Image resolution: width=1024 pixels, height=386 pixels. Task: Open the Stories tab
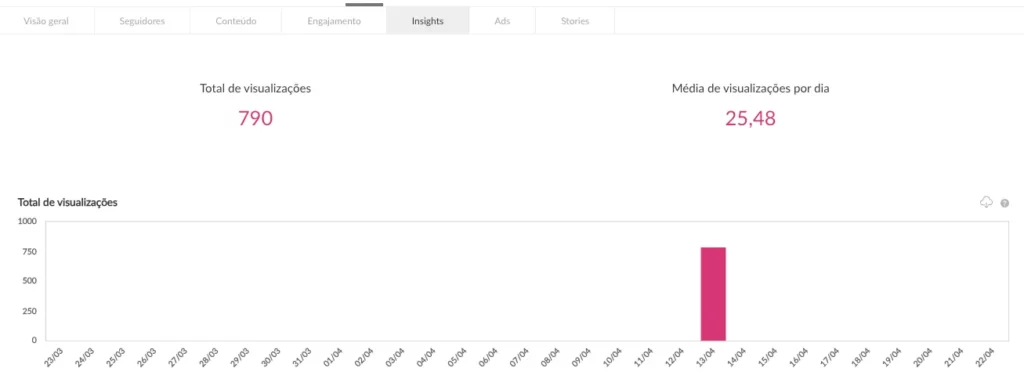(575, 21)
